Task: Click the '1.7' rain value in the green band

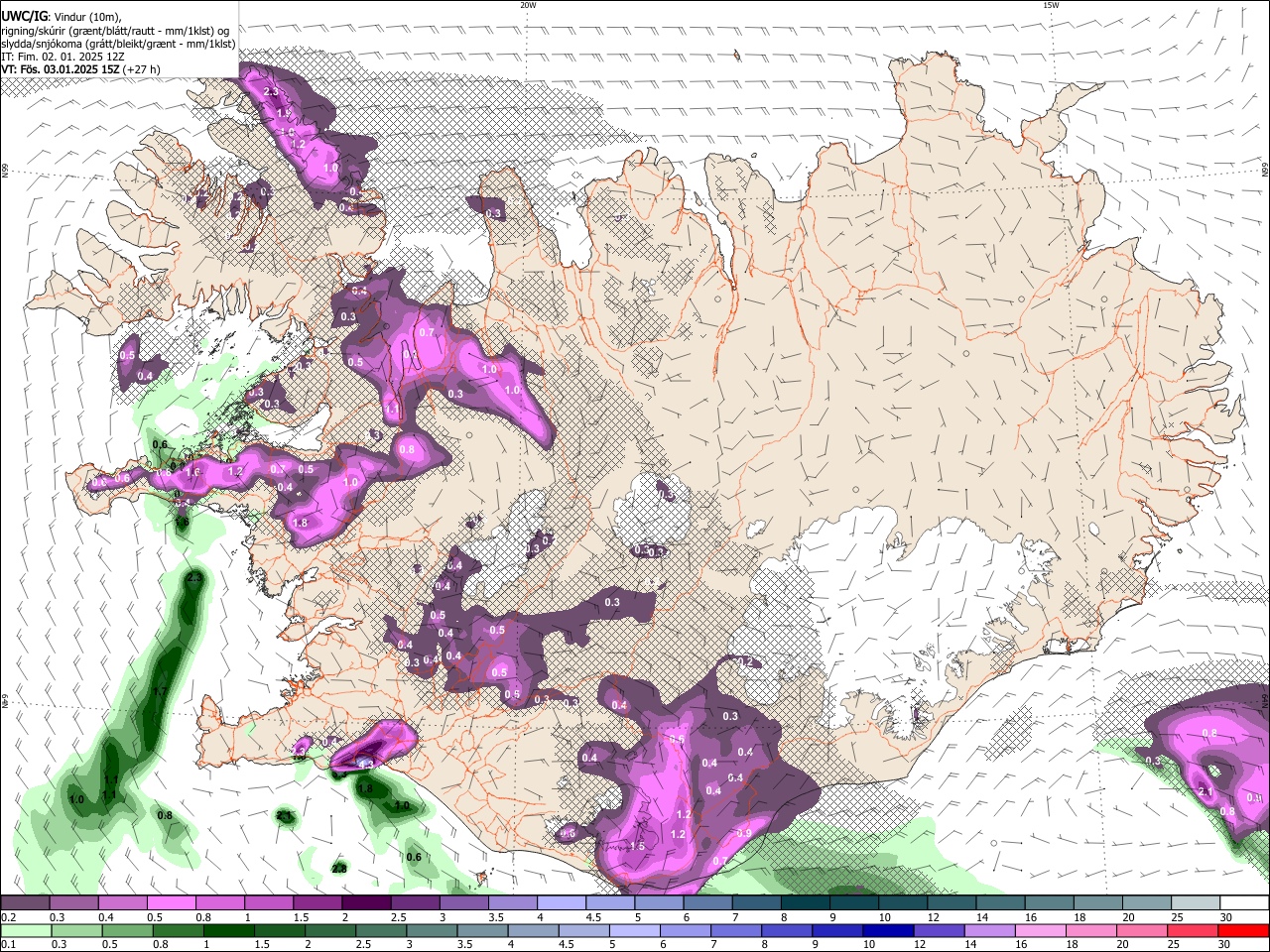Action: (160, 691)
